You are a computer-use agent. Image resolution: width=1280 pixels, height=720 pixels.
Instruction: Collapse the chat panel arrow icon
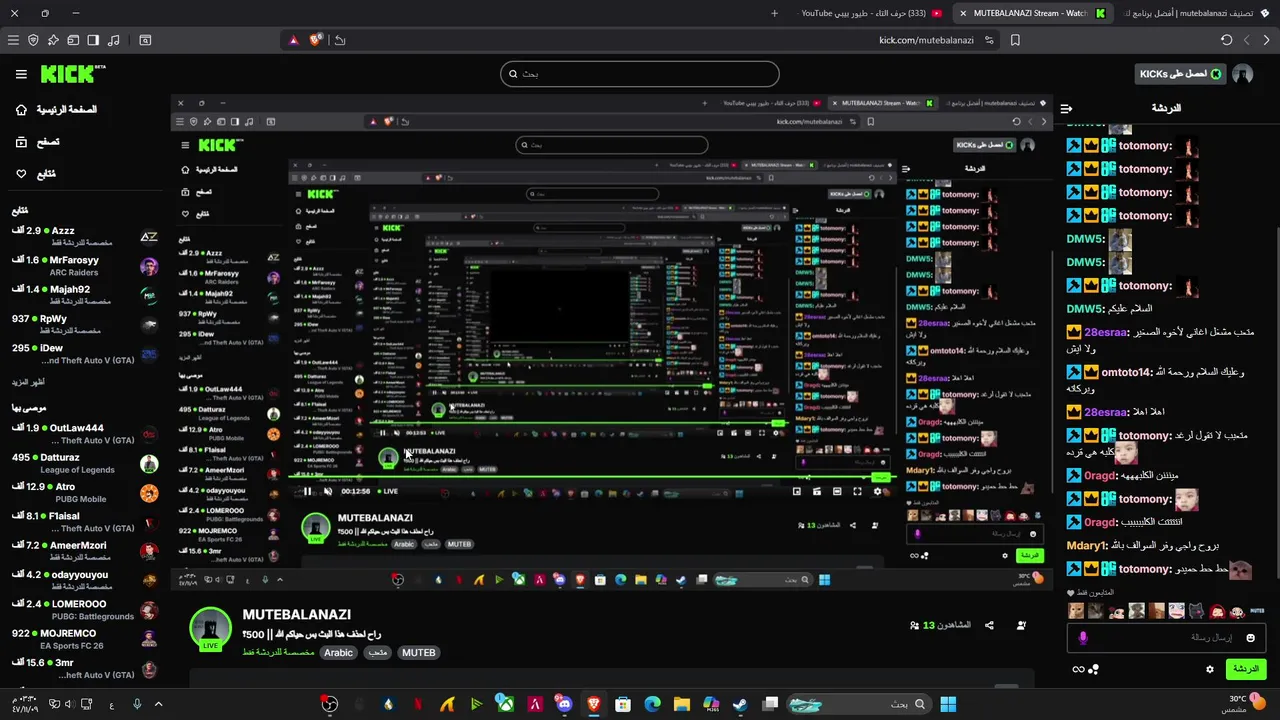(1066, 108)
